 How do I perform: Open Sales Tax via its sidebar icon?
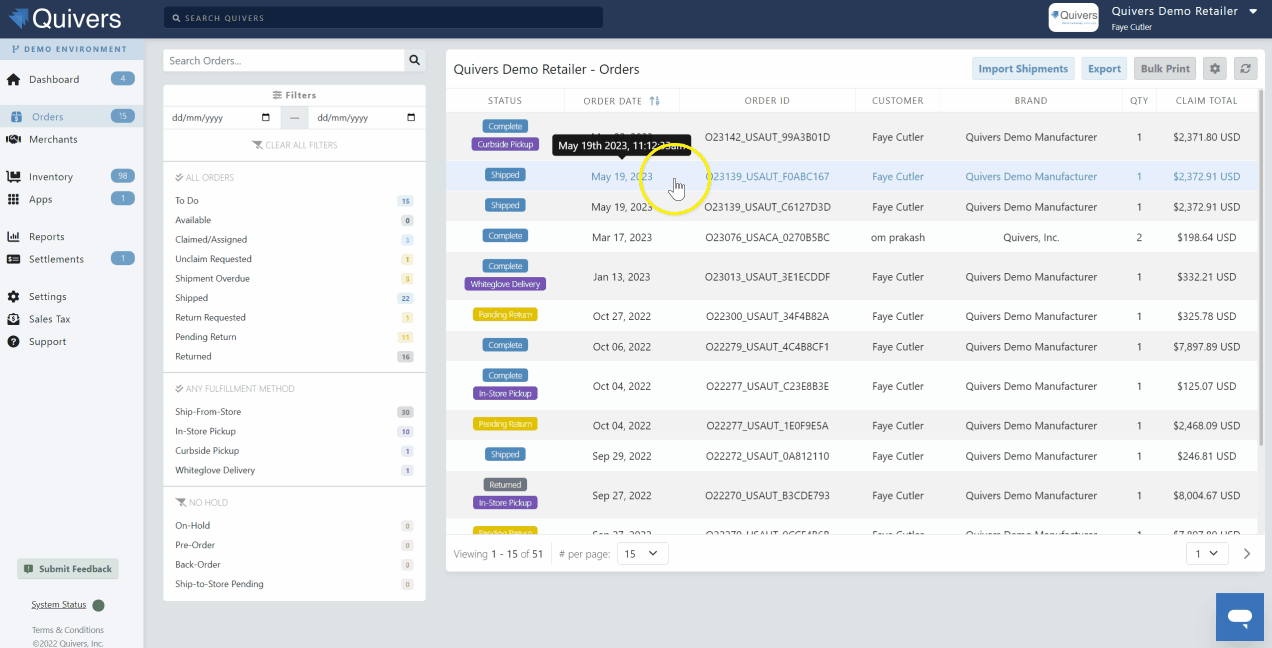click(14, 319)
